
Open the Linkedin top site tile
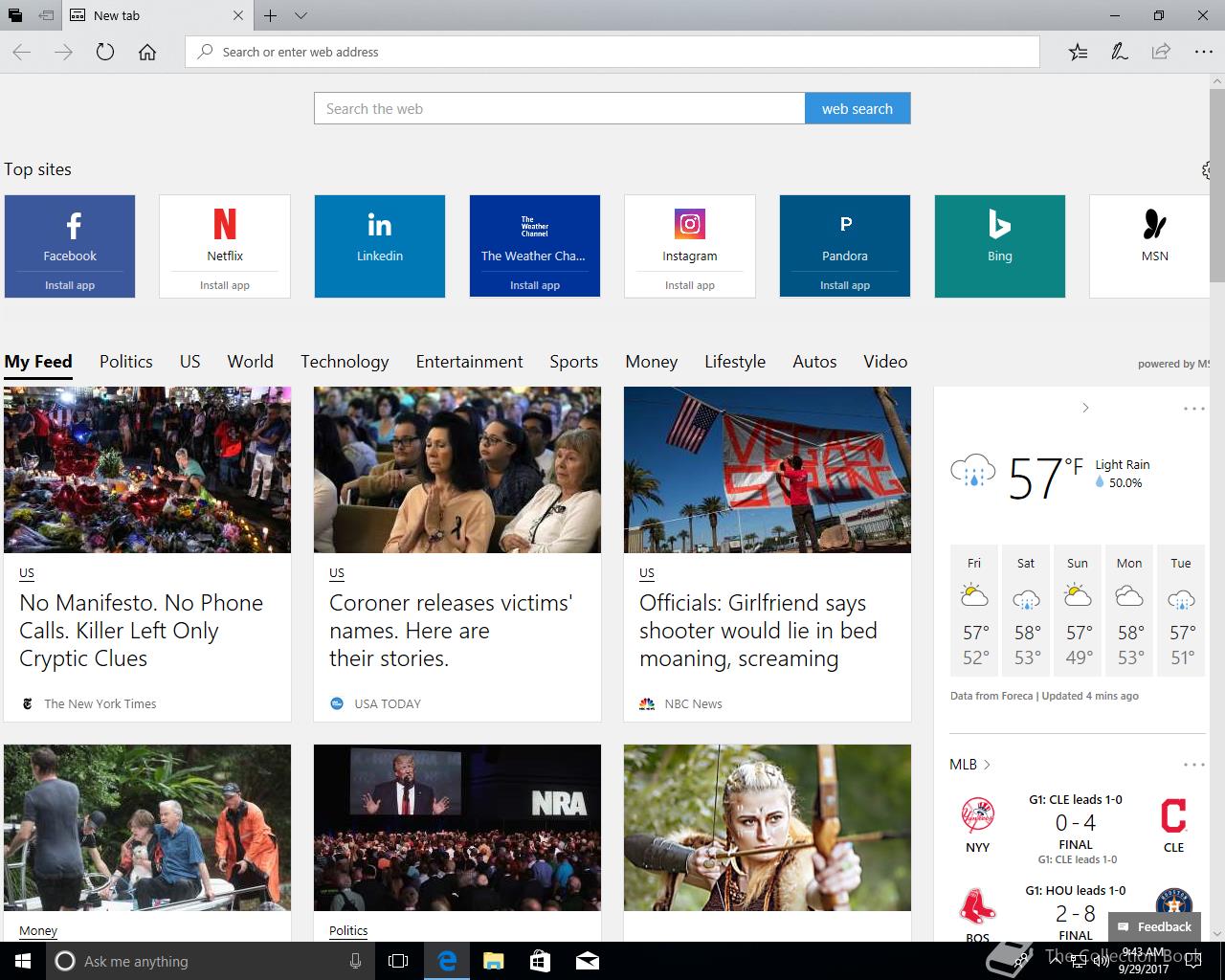click(x=380, y=246)
